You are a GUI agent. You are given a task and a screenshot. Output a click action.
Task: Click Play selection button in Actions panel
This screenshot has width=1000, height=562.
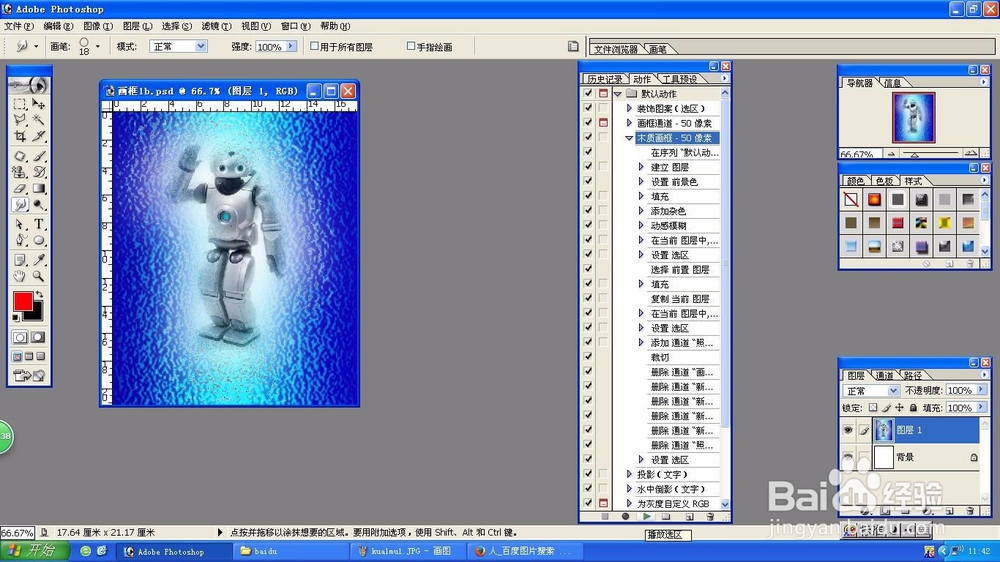coord(647,516)
